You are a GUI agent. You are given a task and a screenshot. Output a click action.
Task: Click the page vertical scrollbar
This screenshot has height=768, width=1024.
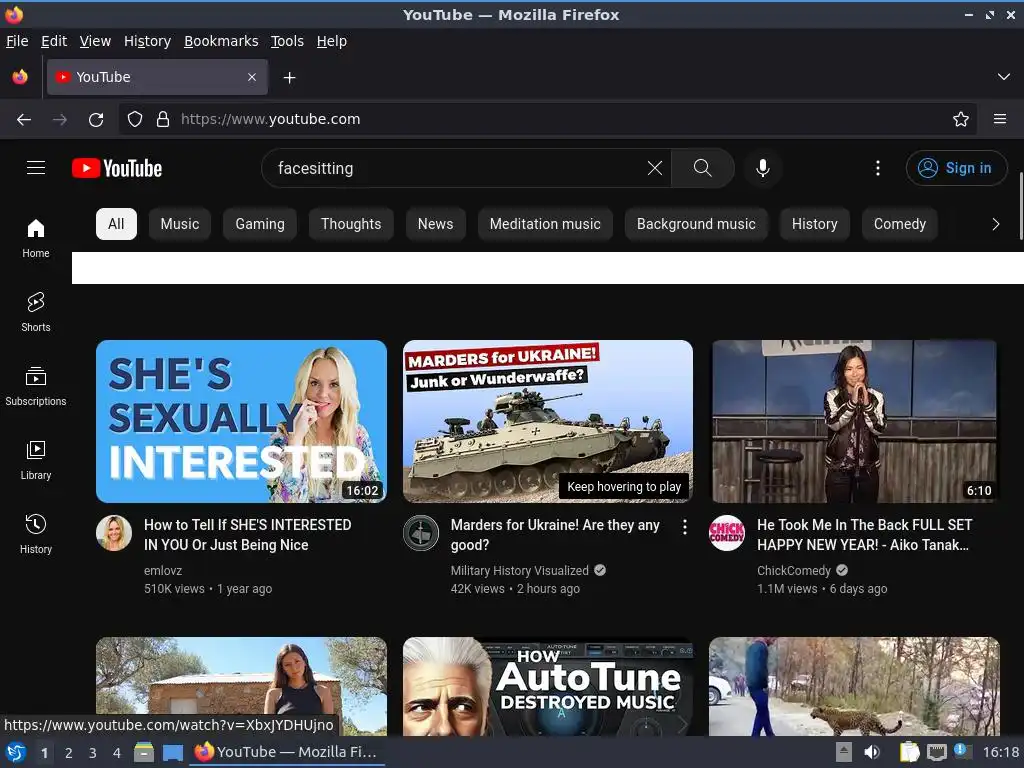1021,206
